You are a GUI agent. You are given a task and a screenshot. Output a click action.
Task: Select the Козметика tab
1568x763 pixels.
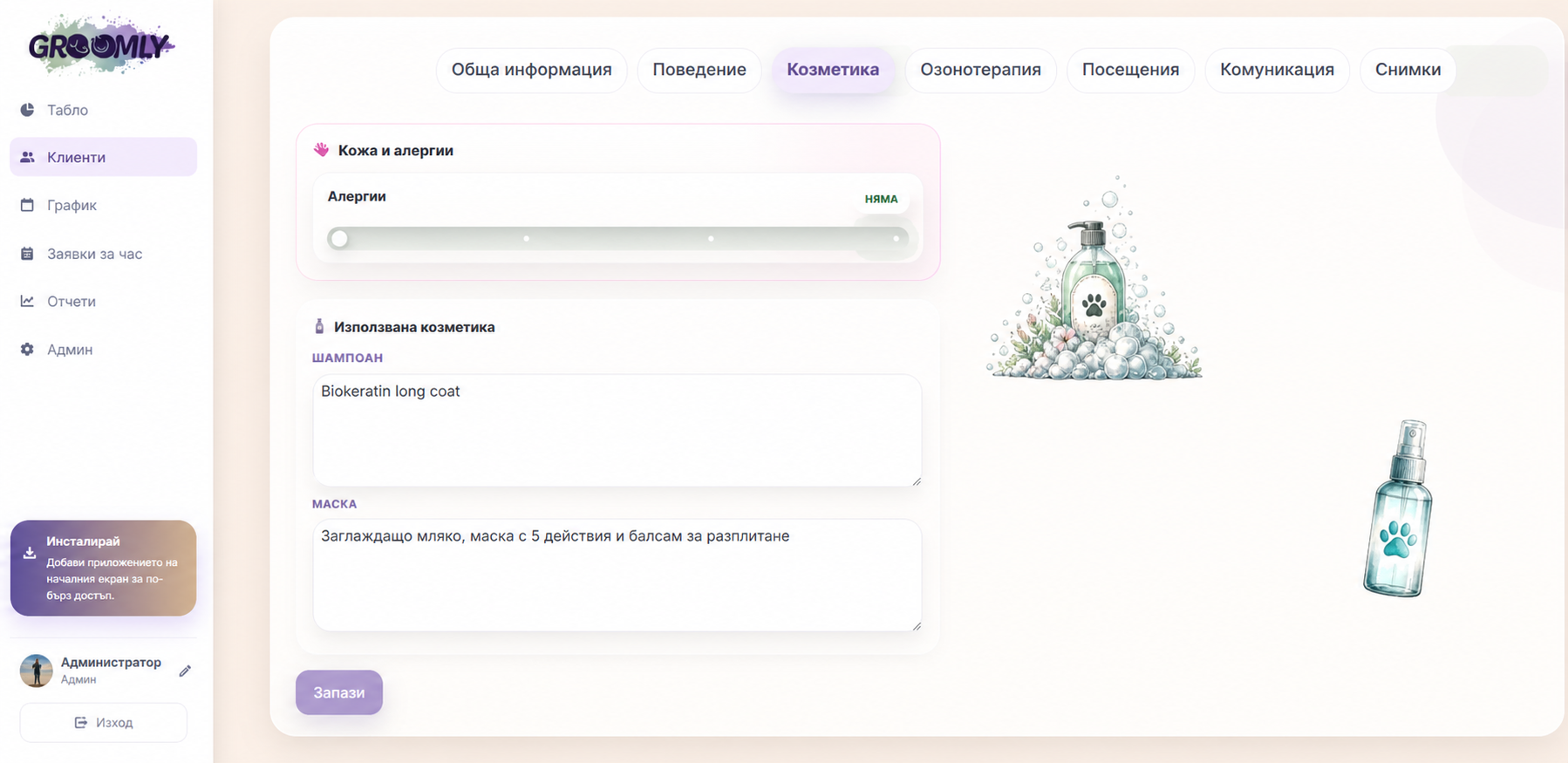[x=833, y=70]
